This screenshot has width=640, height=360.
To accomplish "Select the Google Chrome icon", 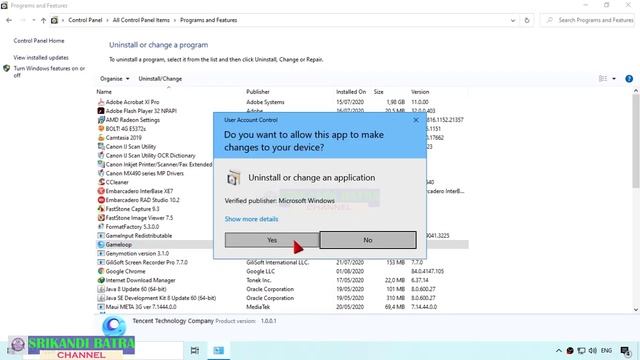I will tap(101, 271).
